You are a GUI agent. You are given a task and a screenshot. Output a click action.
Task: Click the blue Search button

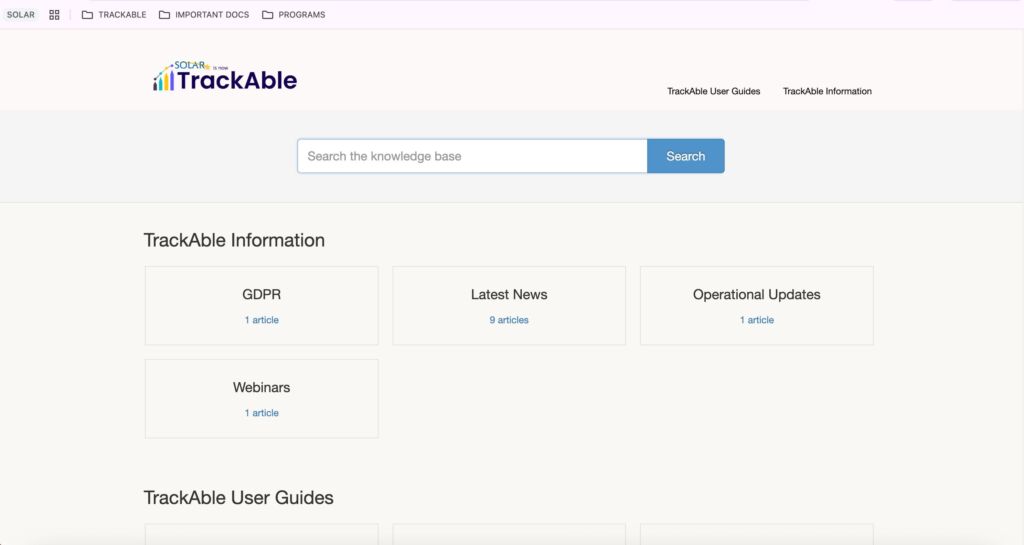pos(686,156)
